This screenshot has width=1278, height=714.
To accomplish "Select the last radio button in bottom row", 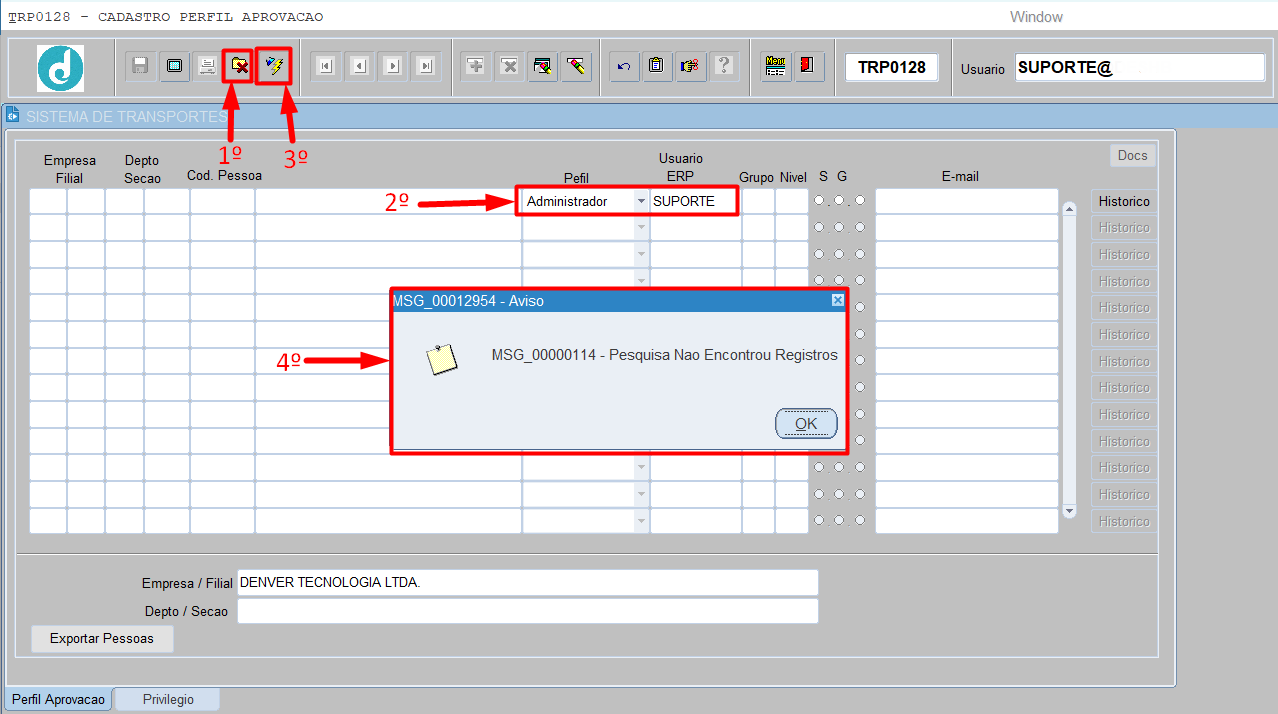I will click(860, 520).
